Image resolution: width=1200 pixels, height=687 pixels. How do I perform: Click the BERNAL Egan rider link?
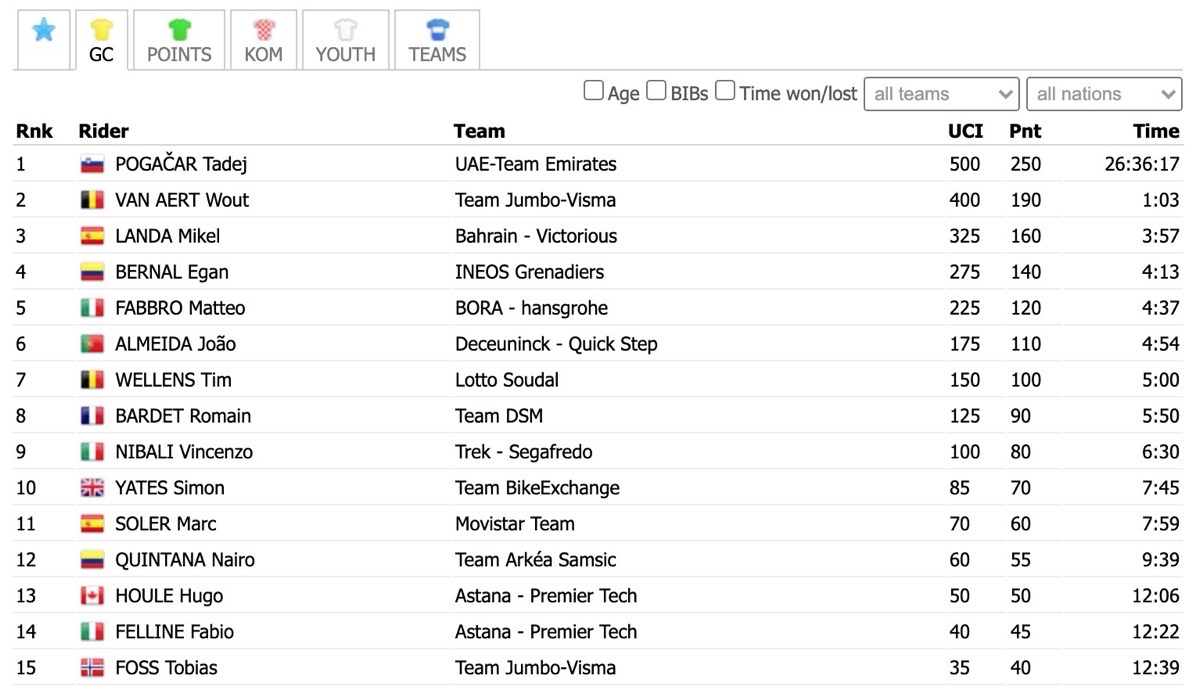[x=172, y=272]
